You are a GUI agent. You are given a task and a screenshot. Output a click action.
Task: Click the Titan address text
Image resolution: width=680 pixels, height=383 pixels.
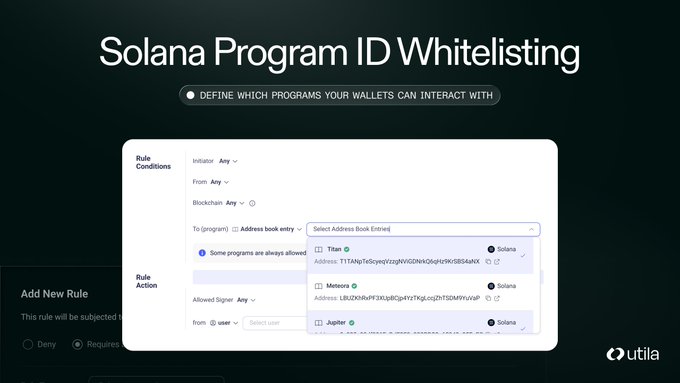409,262
